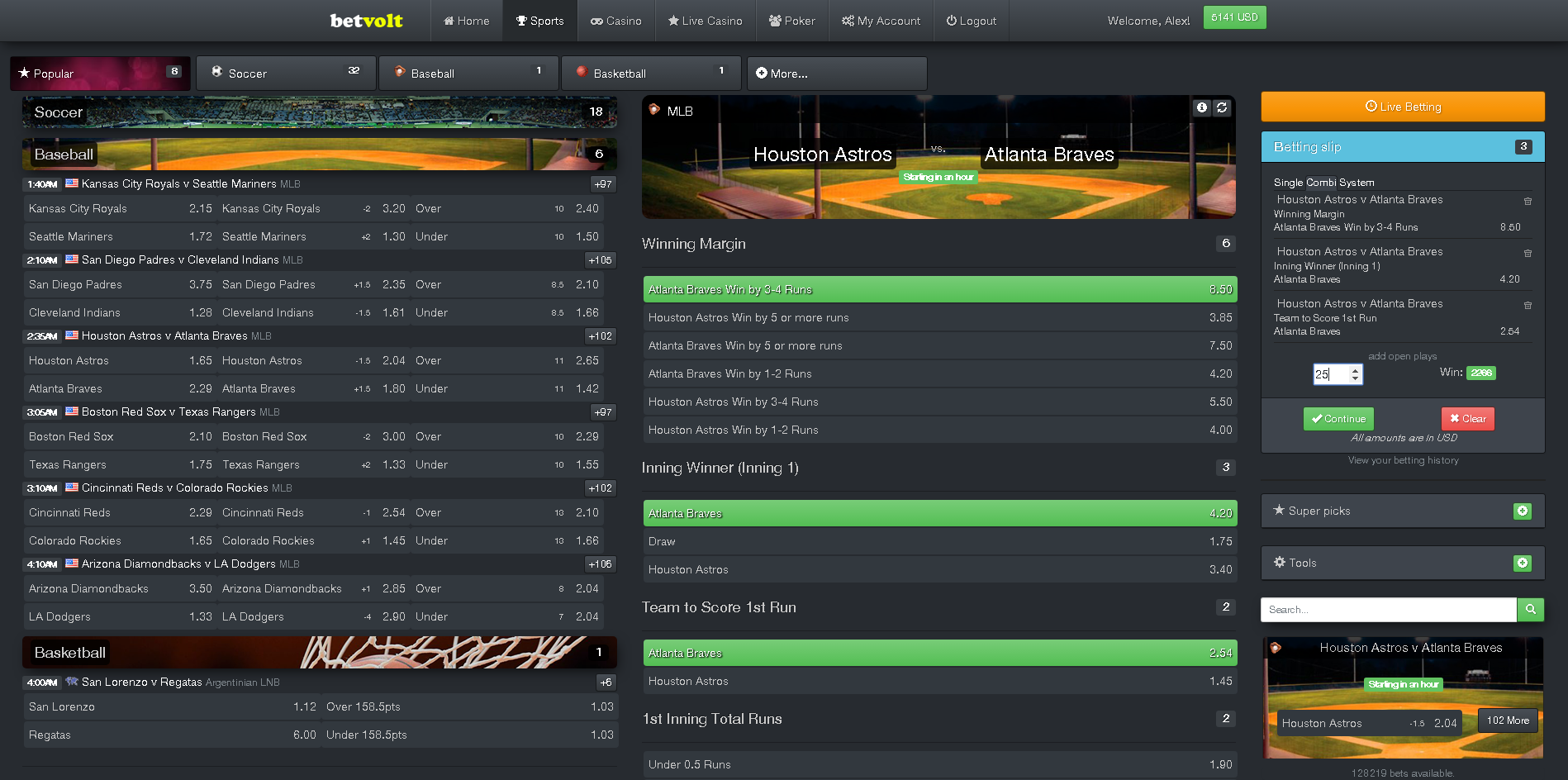Remove Winning Margin bet with trash icon
The image size is (1568, 780).
(1528, 201)
